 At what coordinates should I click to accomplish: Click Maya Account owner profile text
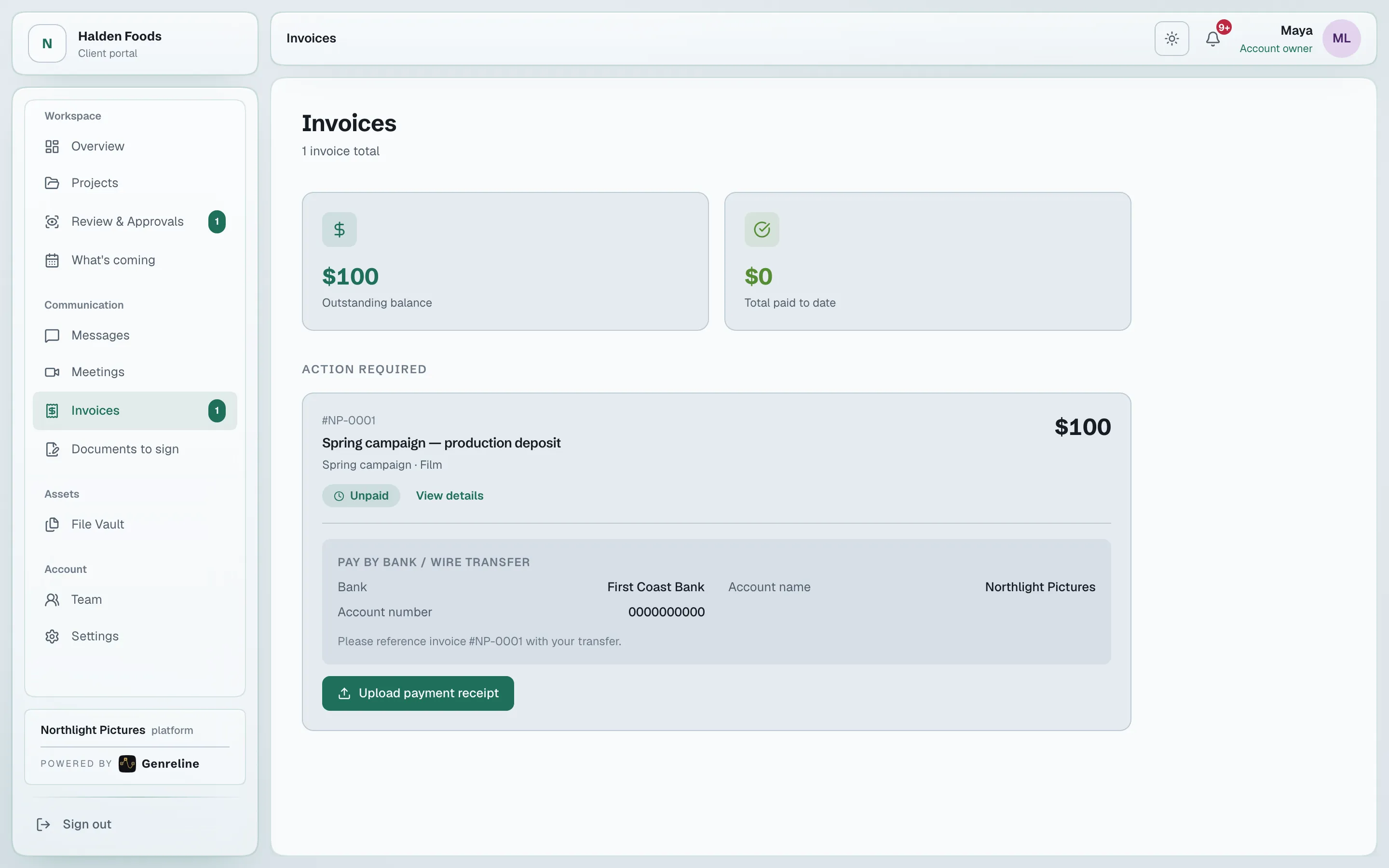1276,39
